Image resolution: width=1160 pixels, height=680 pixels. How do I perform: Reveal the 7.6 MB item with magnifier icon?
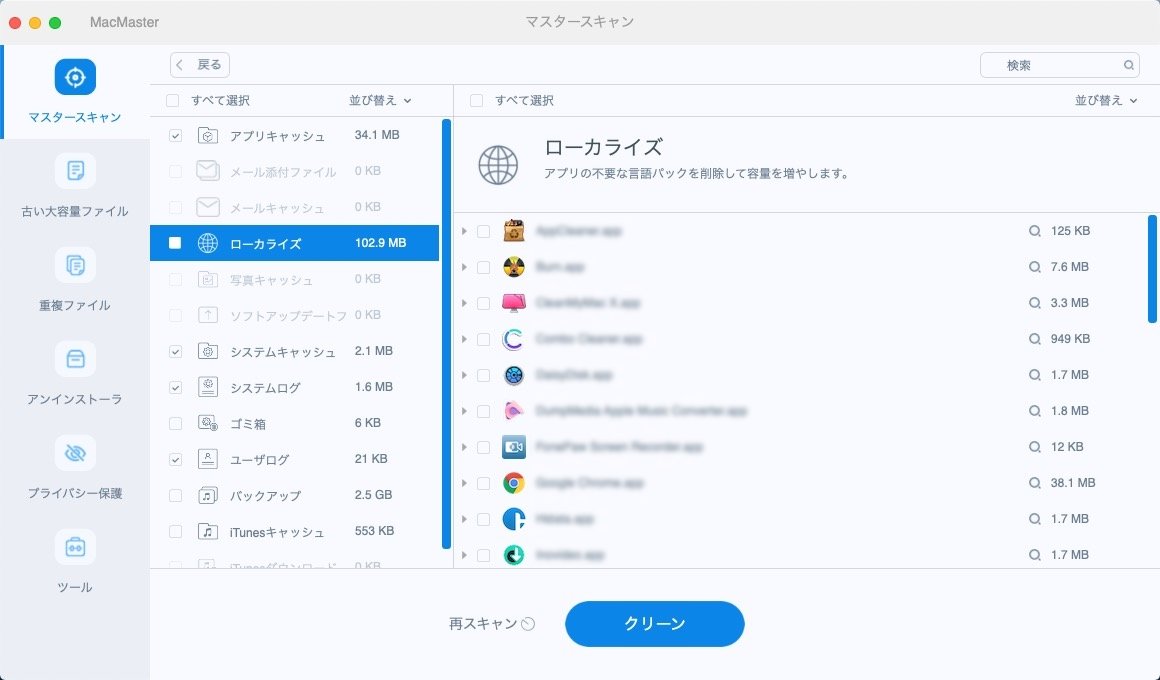pyautogui.click(x=1035, y=266)
